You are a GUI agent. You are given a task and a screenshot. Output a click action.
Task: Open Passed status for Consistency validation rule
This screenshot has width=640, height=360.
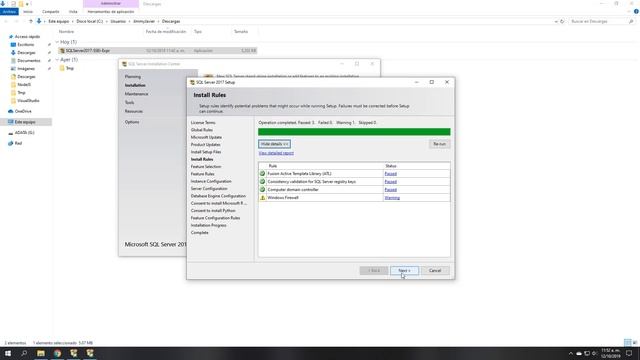[x=391, y=182]
